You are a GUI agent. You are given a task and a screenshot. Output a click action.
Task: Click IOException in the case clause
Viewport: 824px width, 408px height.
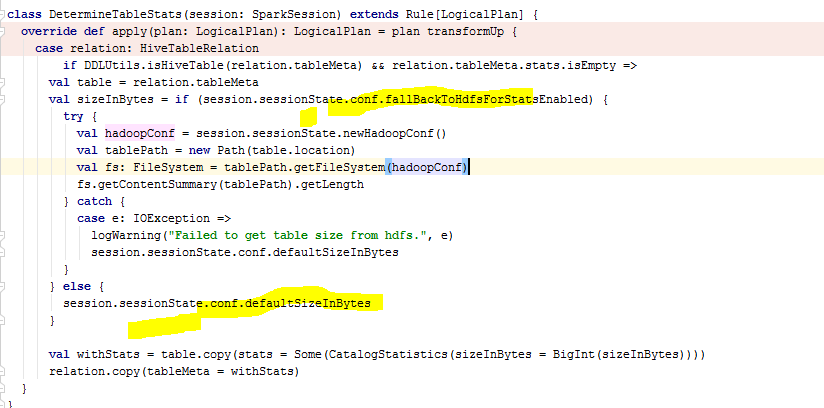[x=171, y=218]
